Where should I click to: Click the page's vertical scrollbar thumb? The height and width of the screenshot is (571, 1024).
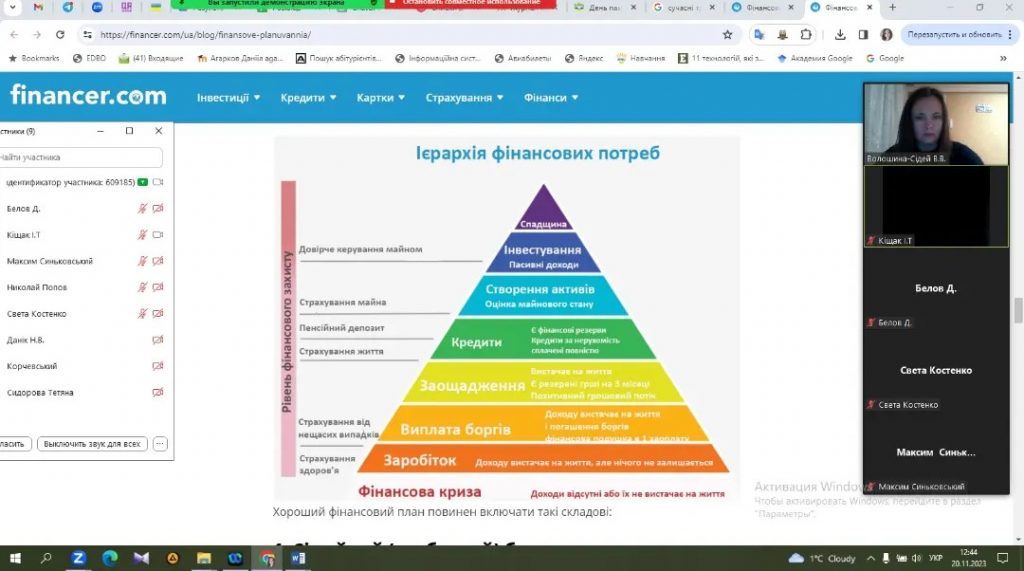1018,310
